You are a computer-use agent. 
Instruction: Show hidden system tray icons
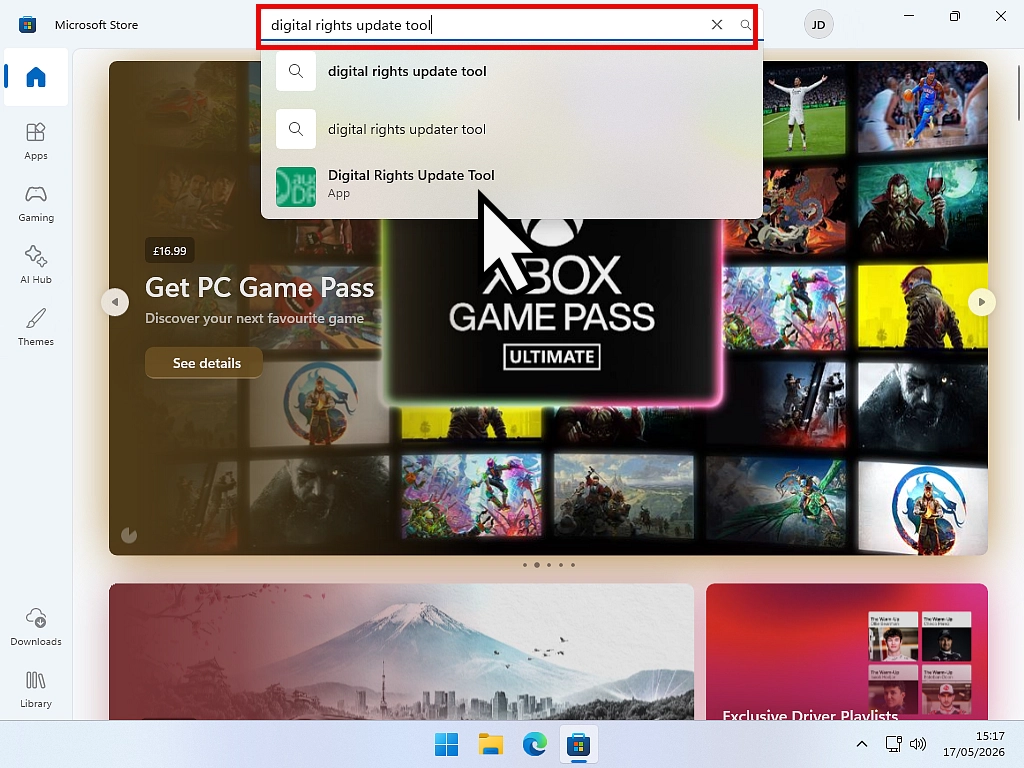pyautogui.click(x=862, y=744)
